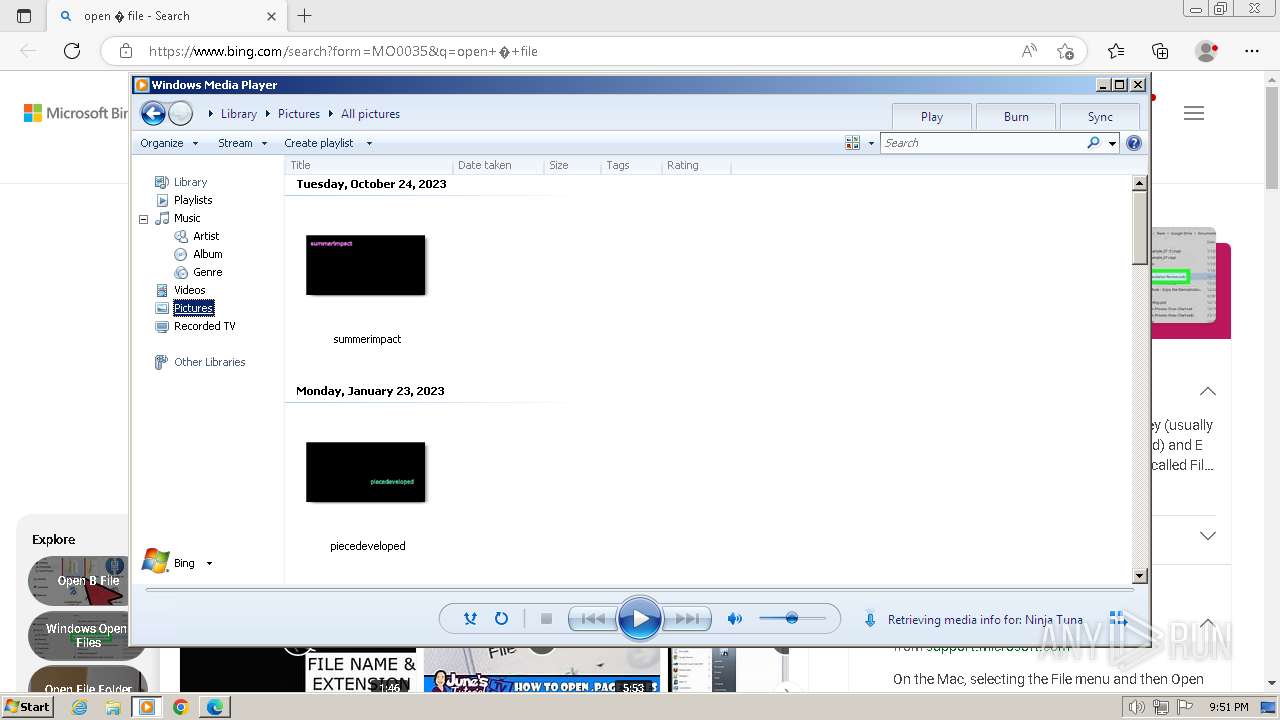This screenshot has height=720, width=1280.
Task: Open the Bing hamburger menu
Action: [x=1194, y=113]
